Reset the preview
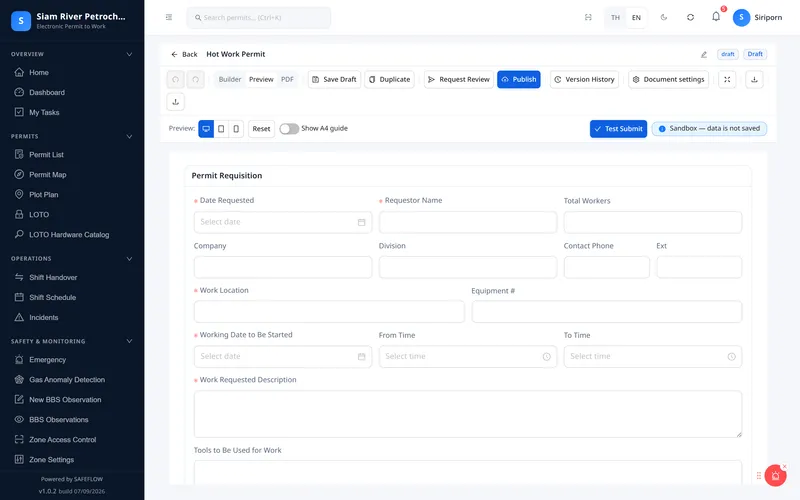The height and width of the screenshot is (500, 800). click(261, 129)
